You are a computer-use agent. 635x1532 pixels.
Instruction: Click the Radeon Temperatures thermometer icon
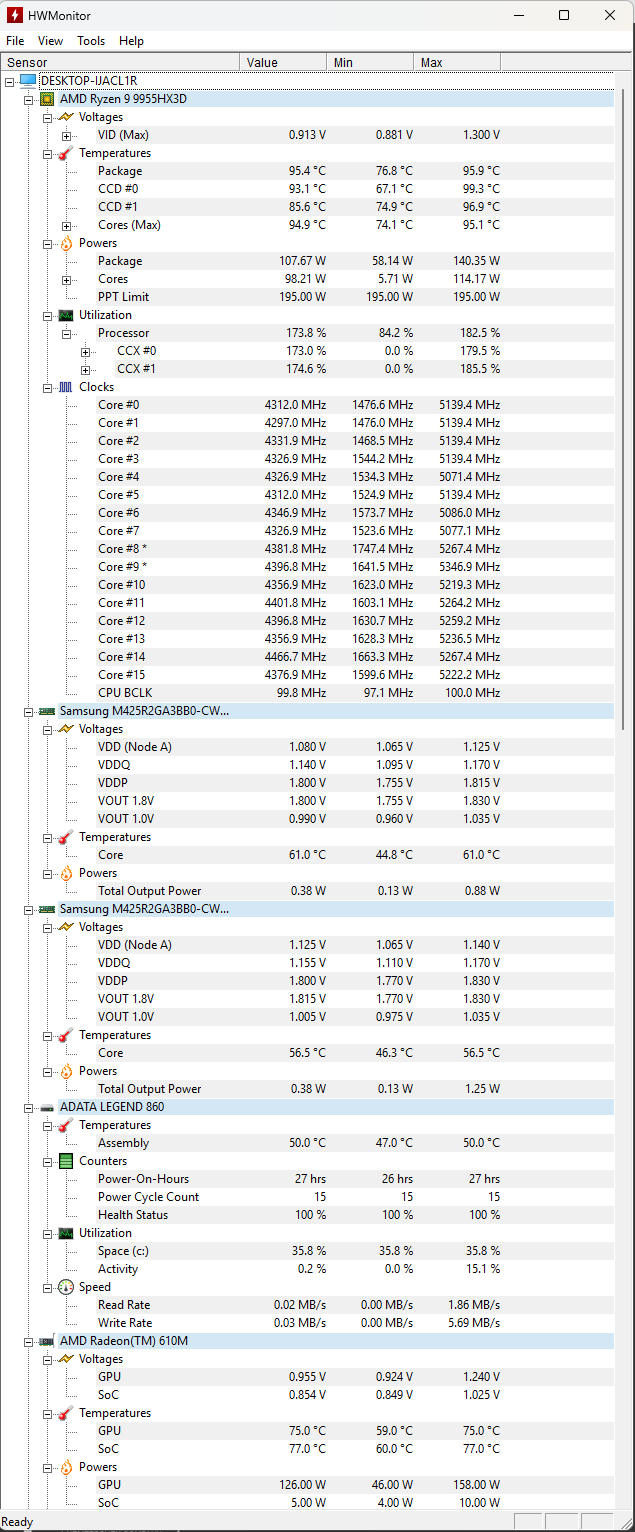(x=66, y=1413)
